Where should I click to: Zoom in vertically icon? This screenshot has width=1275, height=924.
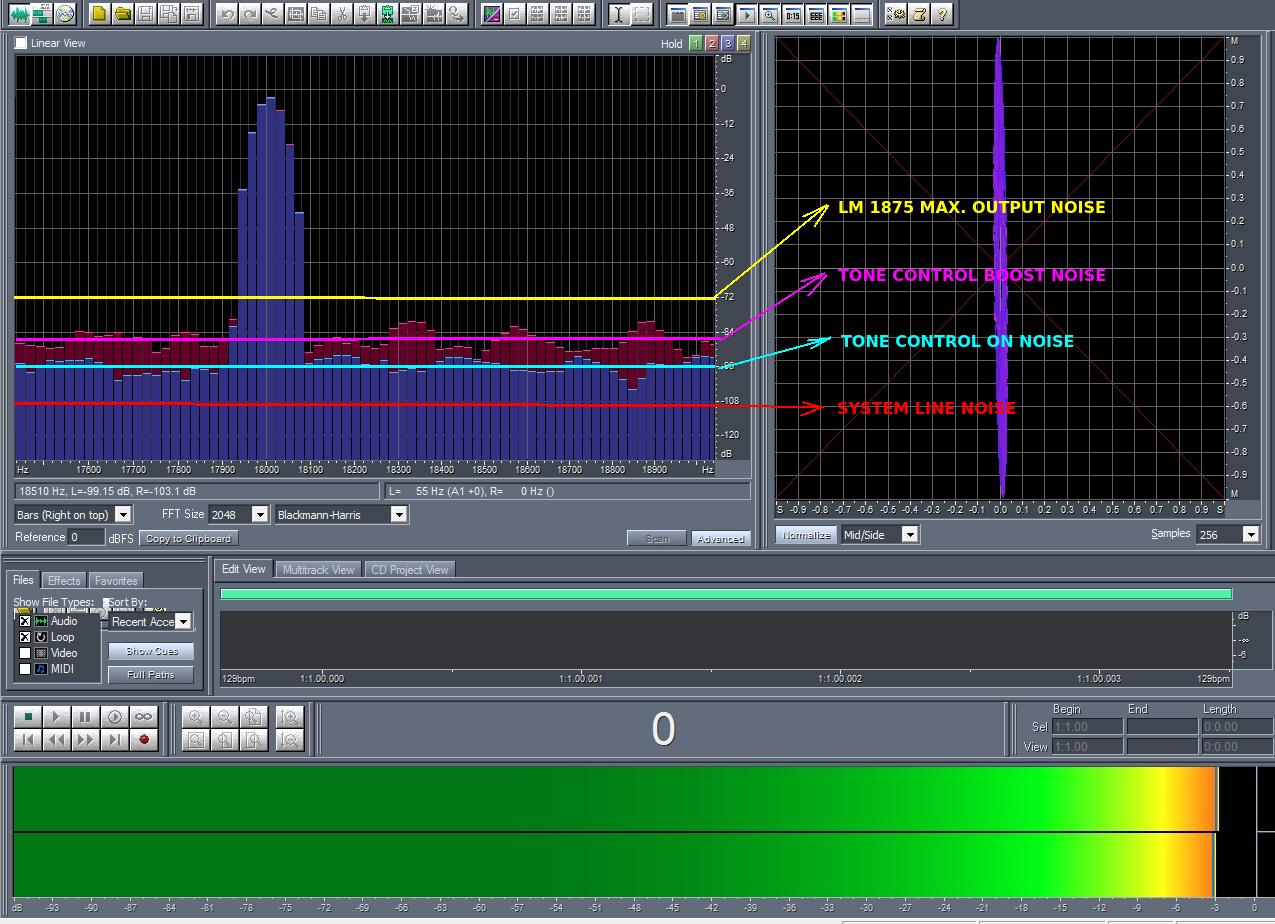290,716
